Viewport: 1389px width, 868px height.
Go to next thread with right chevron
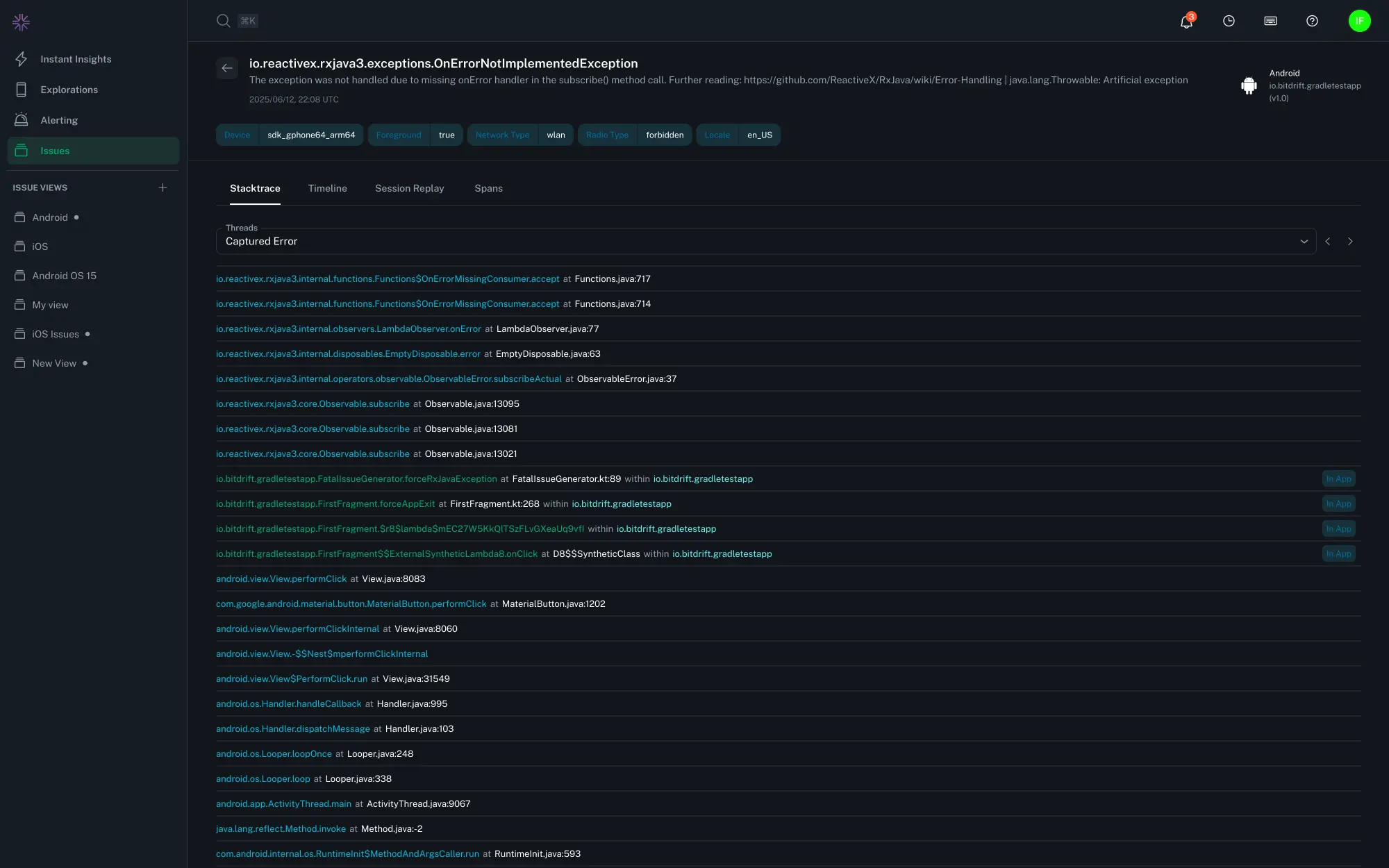pyautogui.click(x=1351, y=241)
